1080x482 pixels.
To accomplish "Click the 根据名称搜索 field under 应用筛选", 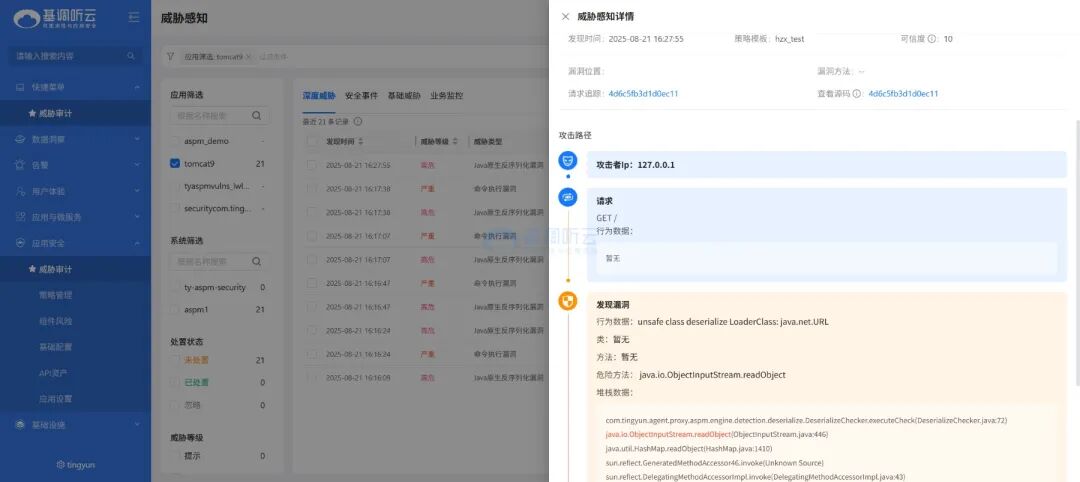I will click(212, 115).
